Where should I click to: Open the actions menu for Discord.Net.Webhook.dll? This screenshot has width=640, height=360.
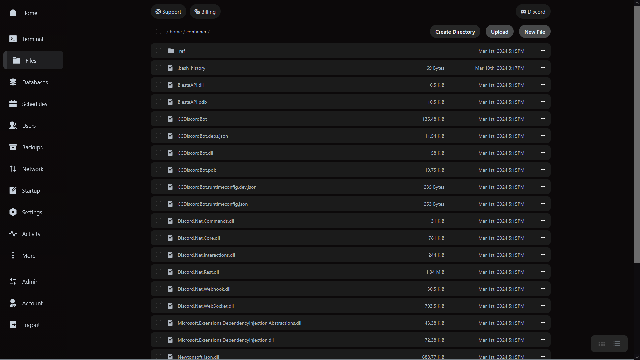point(543,289)
